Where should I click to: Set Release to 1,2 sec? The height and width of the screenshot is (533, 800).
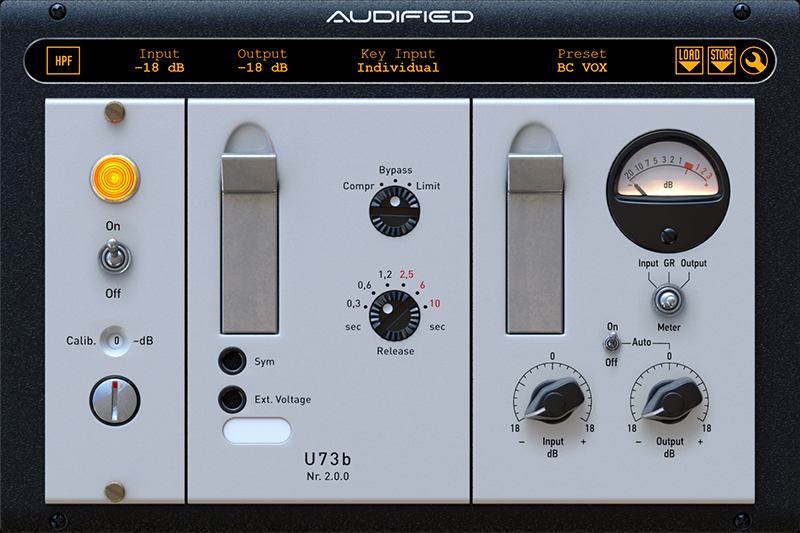point(385,274)
